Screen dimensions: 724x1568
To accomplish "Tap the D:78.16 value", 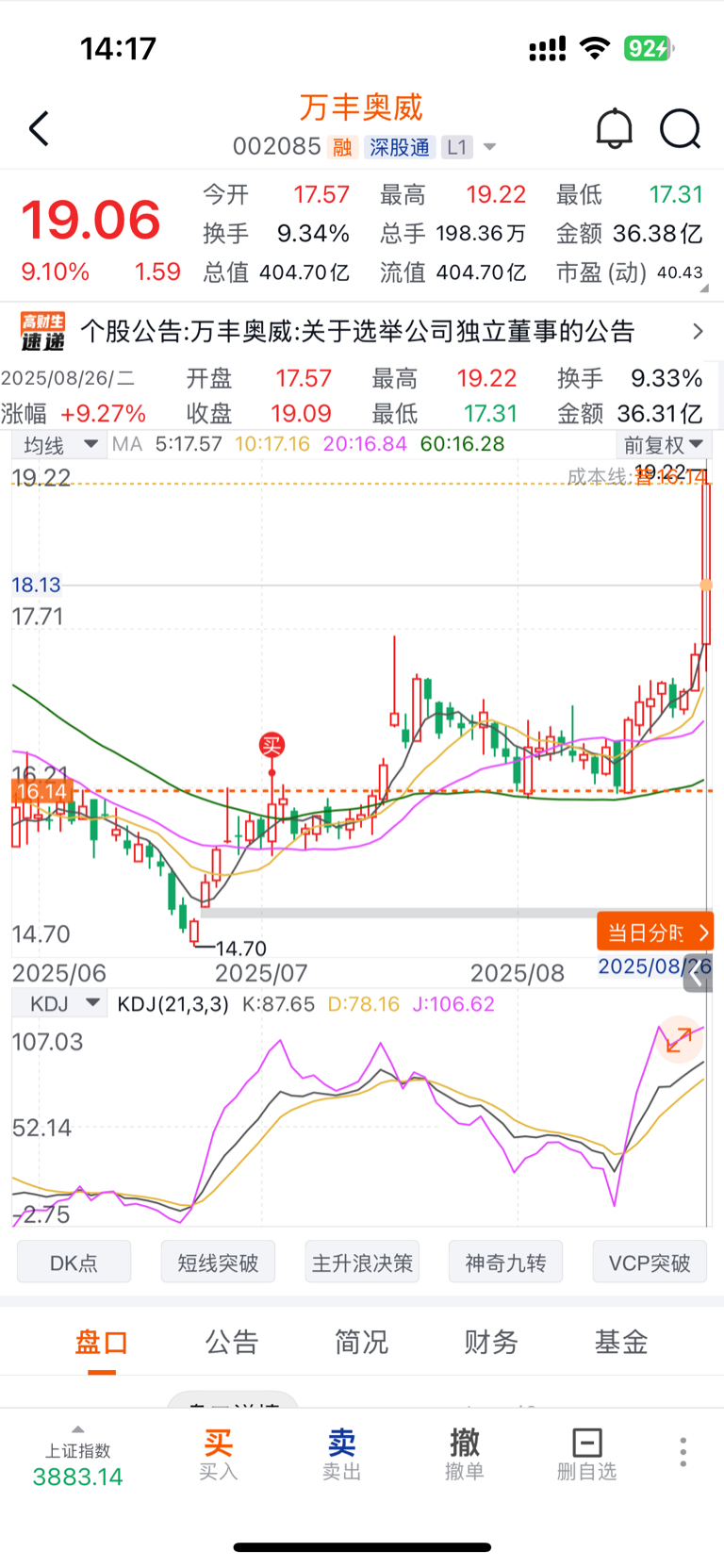I will pos(364,1004).
